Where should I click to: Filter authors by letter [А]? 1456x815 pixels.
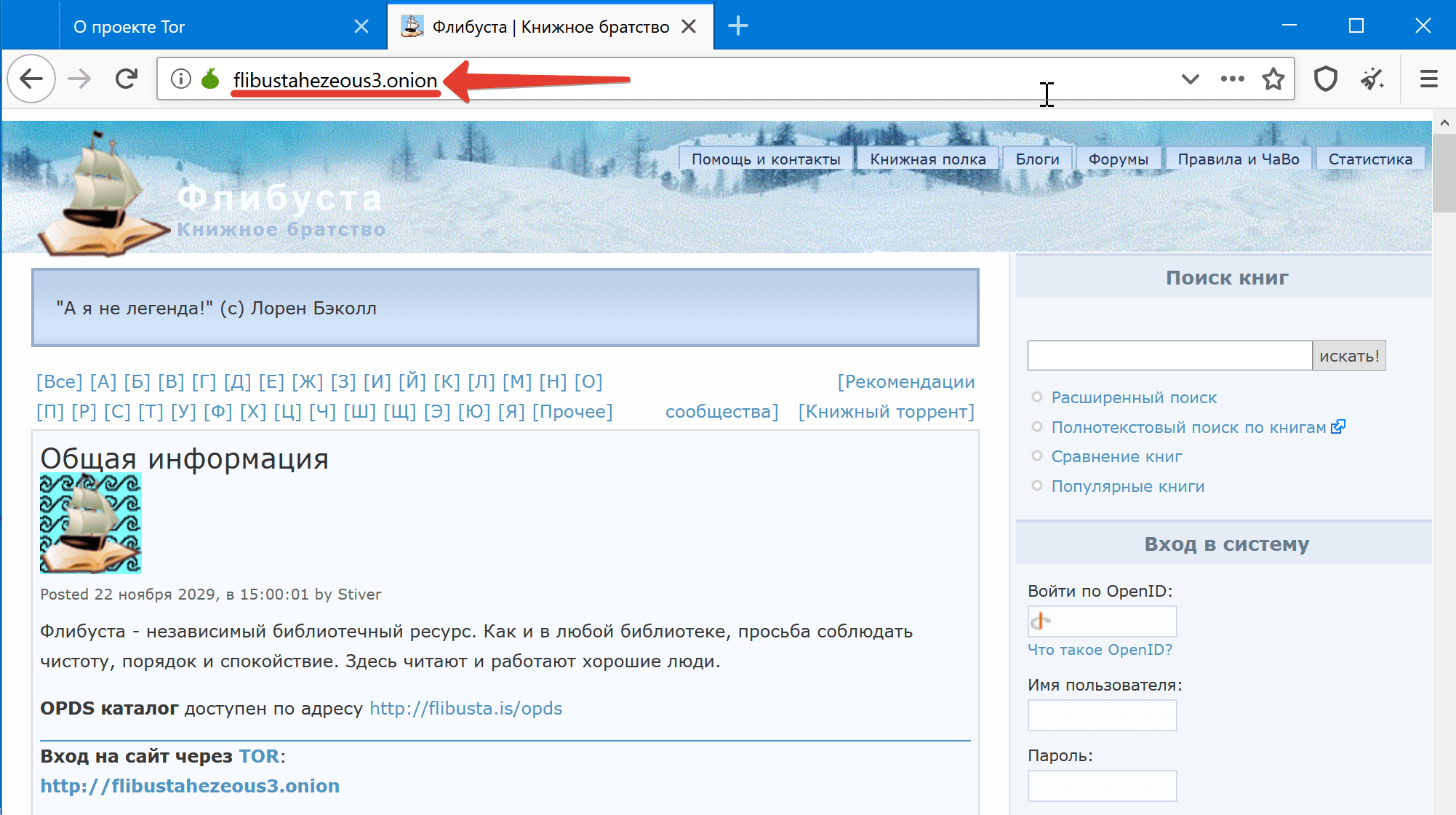pos(103,381)
